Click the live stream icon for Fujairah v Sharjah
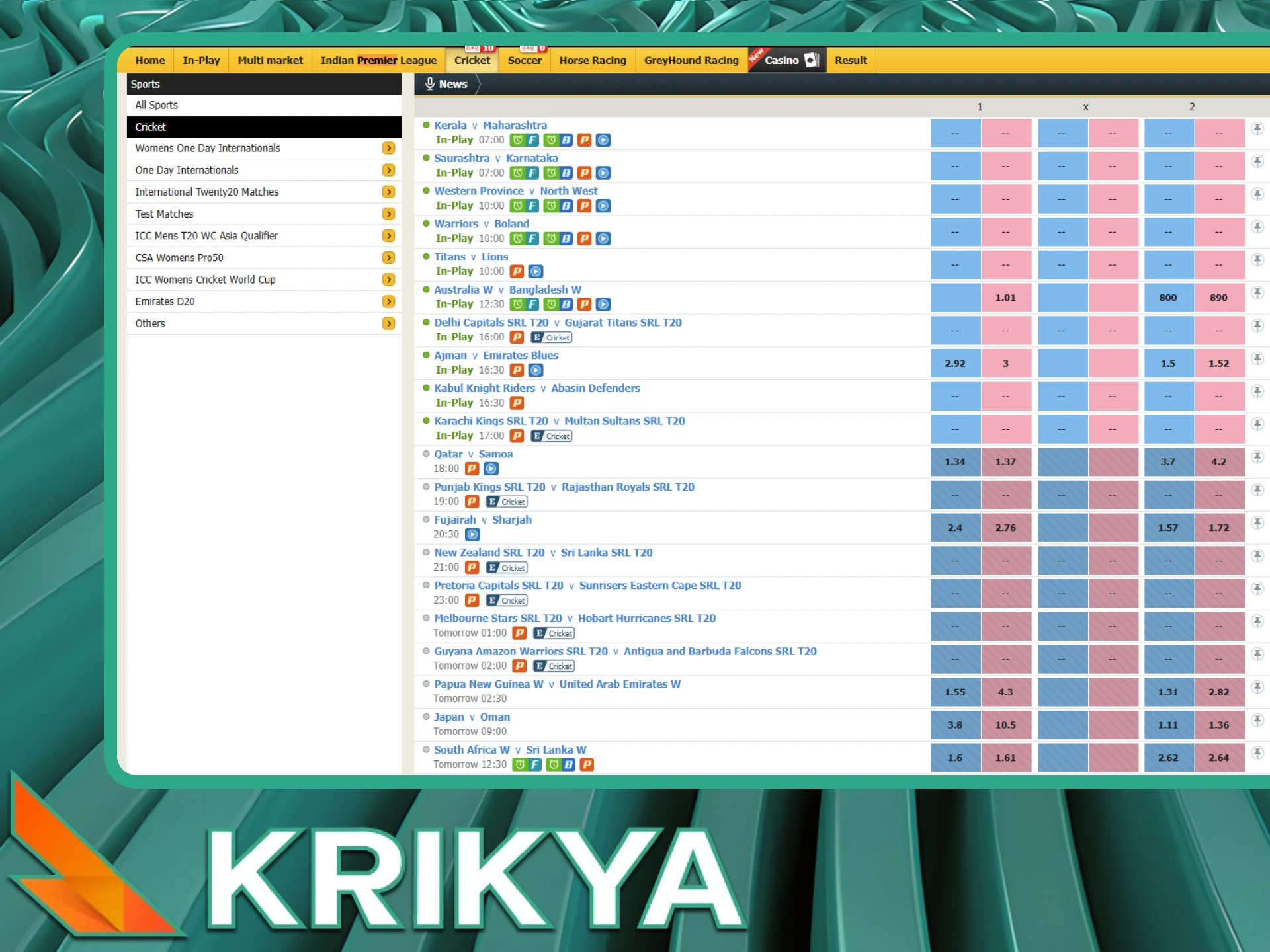 (472, 534)
